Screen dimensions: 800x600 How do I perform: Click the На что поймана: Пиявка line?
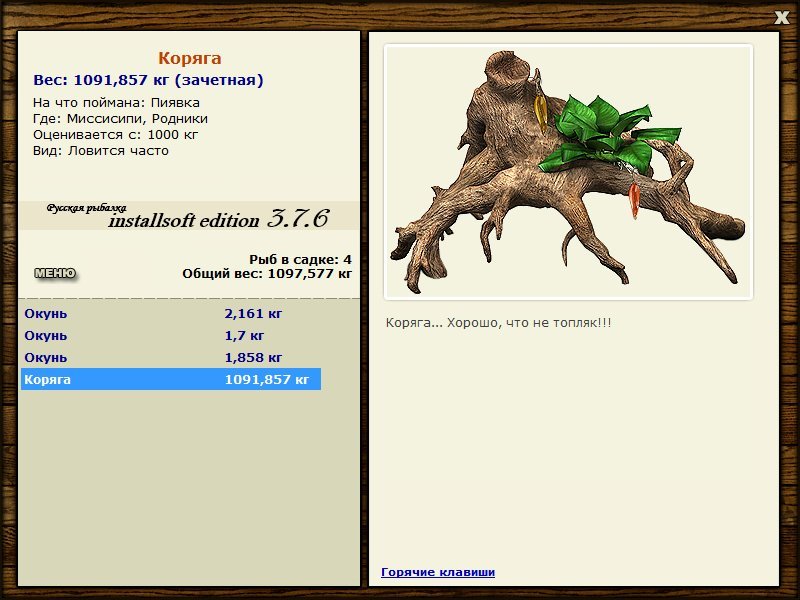[116, 103]
